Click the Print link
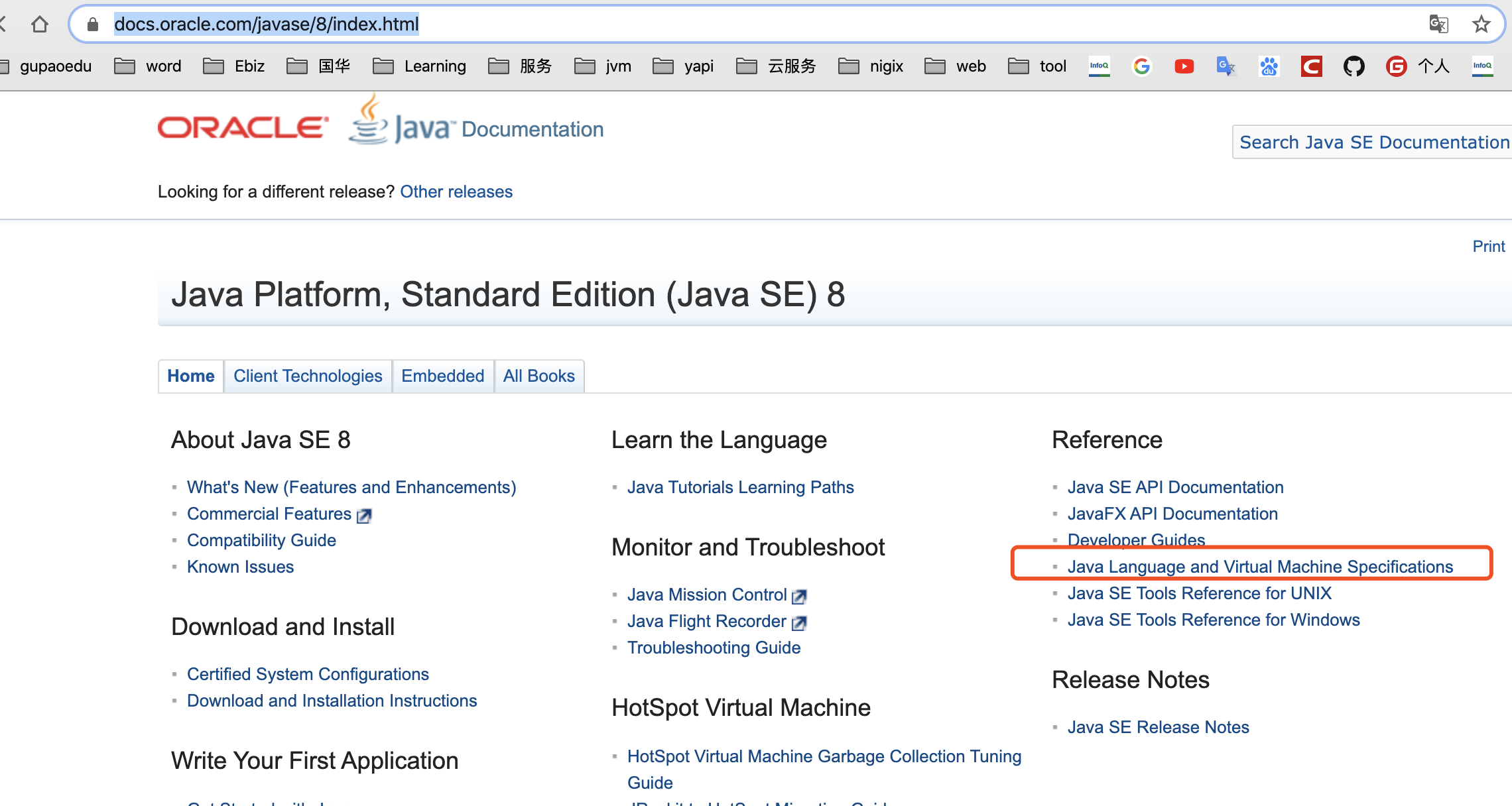The width and height of the screenshot is (1512, 806). click(x=1489, y=247)
